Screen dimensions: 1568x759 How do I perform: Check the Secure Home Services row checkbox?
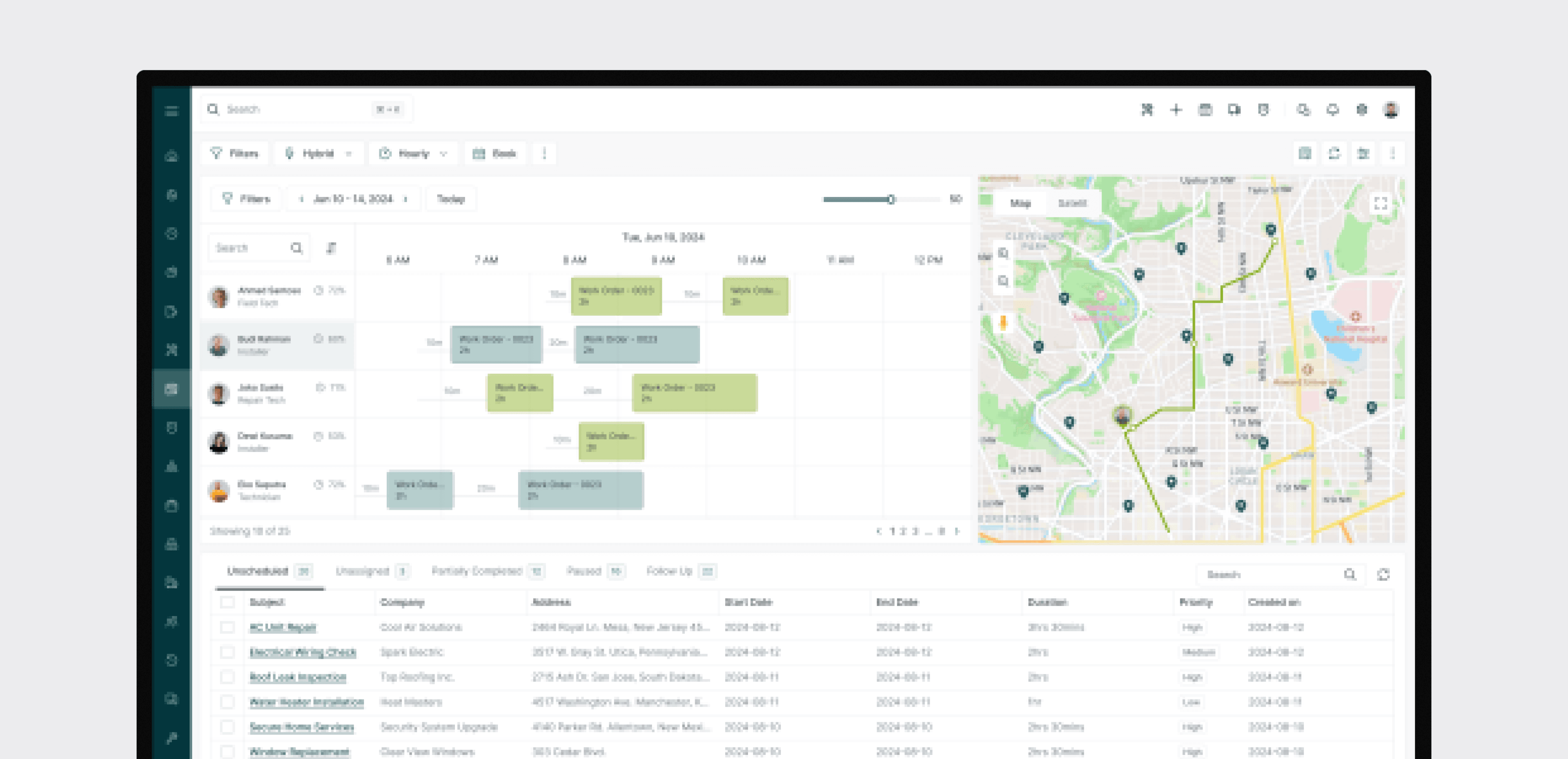click(x=228, y=727)
